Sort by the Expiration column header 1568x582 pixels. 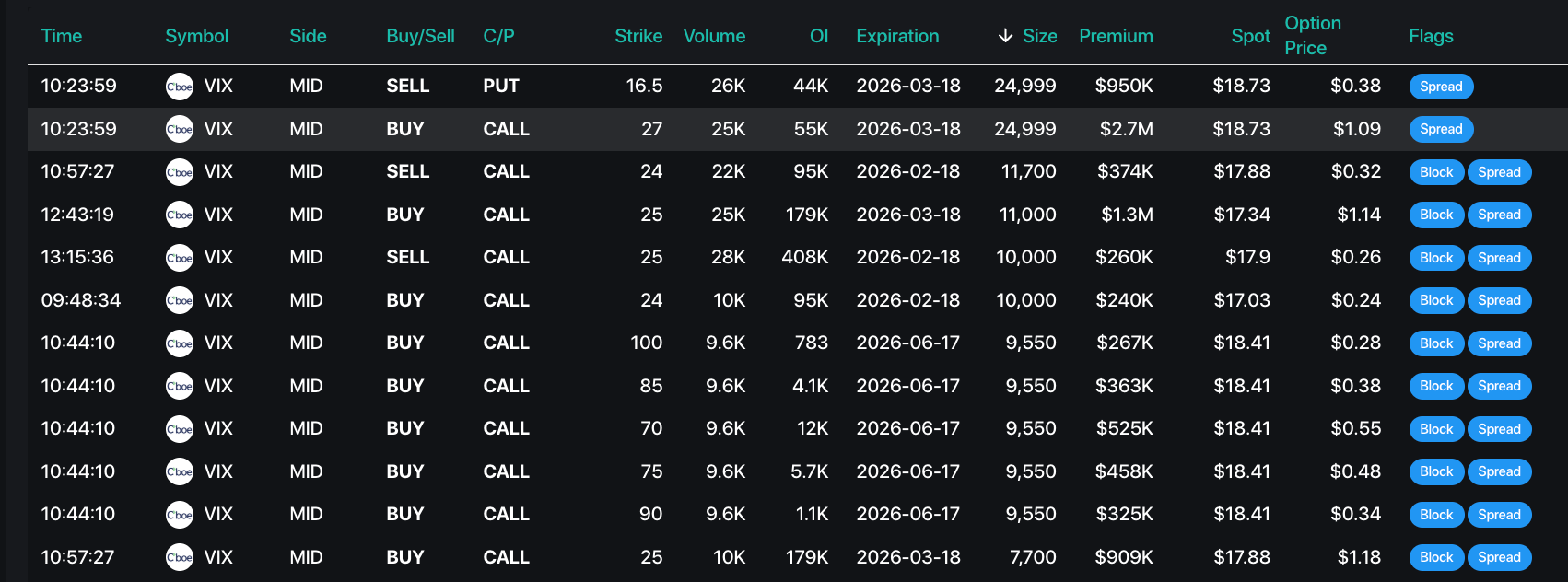(x=897, y=36)
